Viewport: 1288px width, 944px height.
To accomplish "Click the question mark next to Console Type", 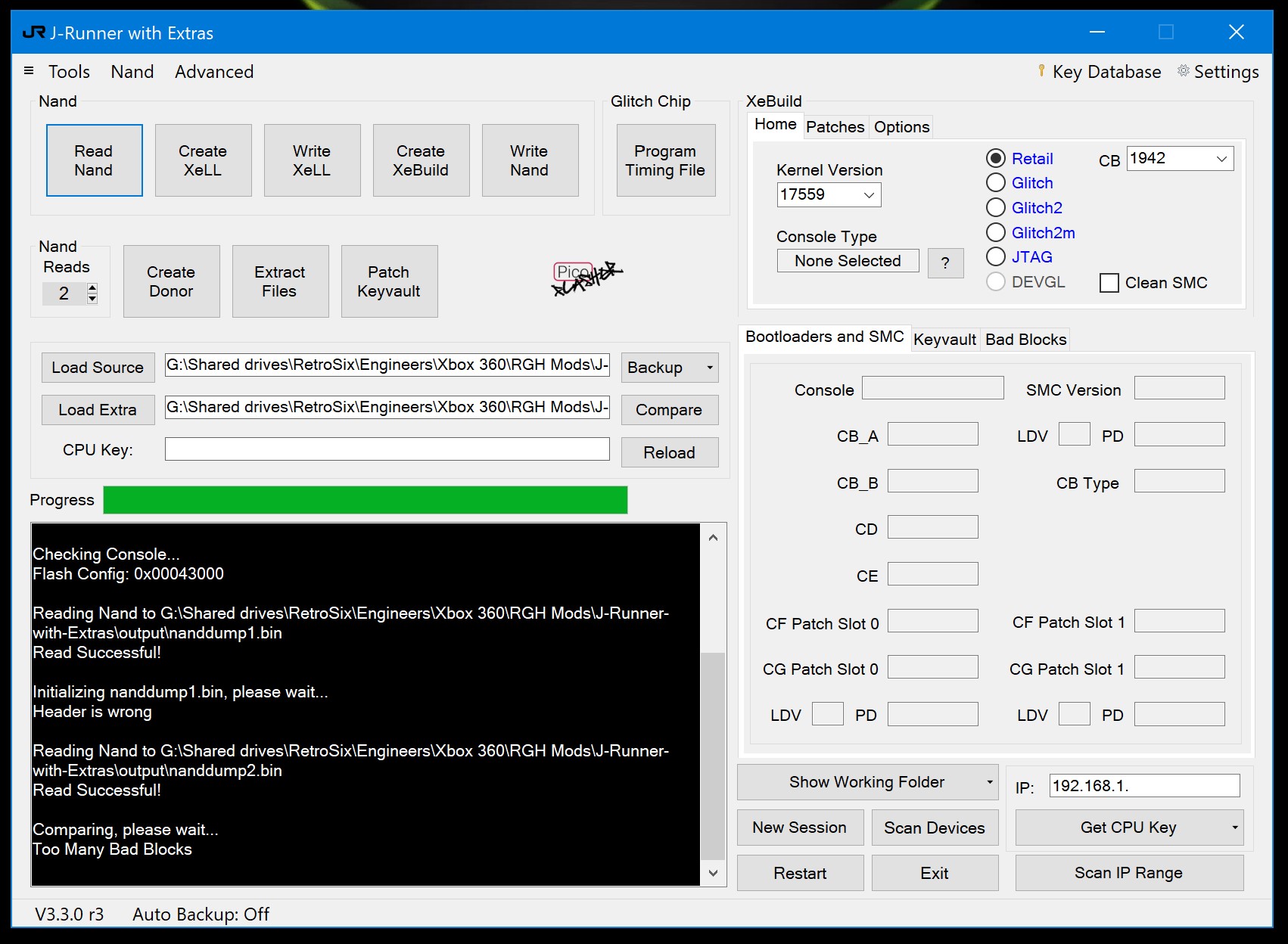I will 945,263.
